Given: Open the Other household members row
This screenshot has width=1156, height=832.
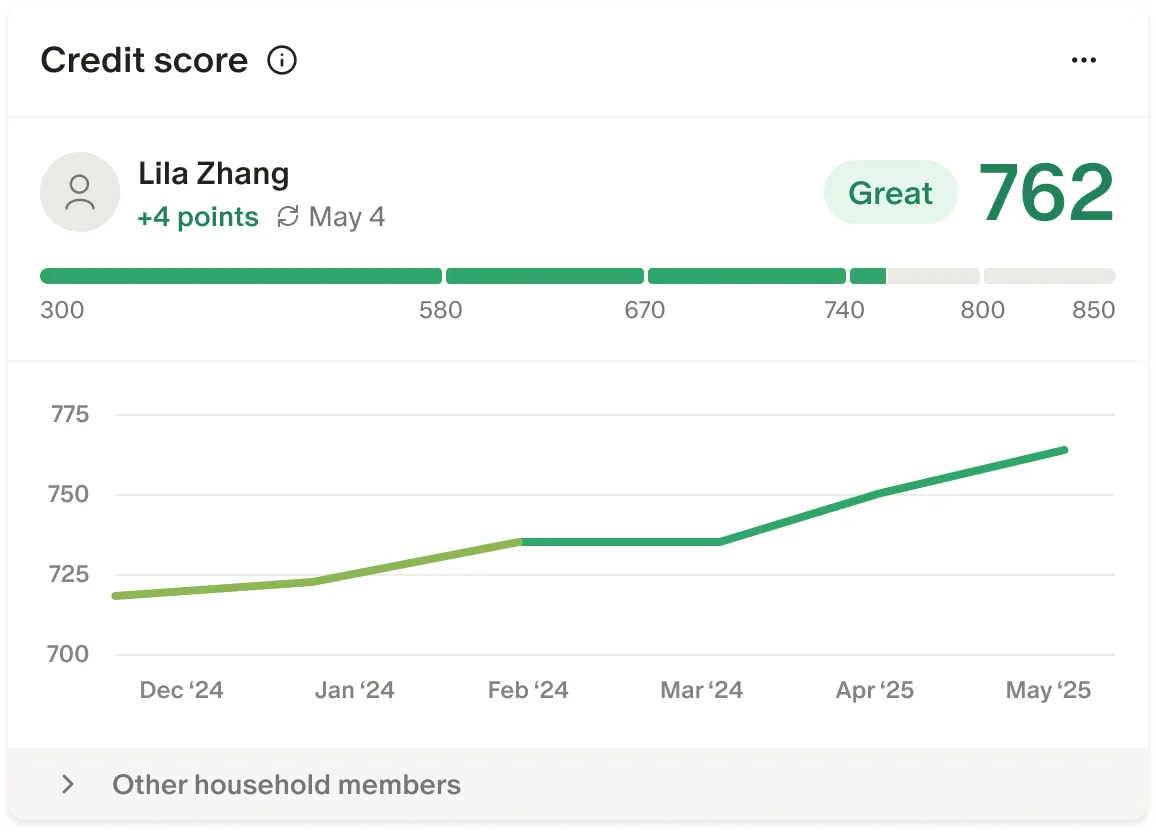Looking at the screenshot, I should (578, 784).
